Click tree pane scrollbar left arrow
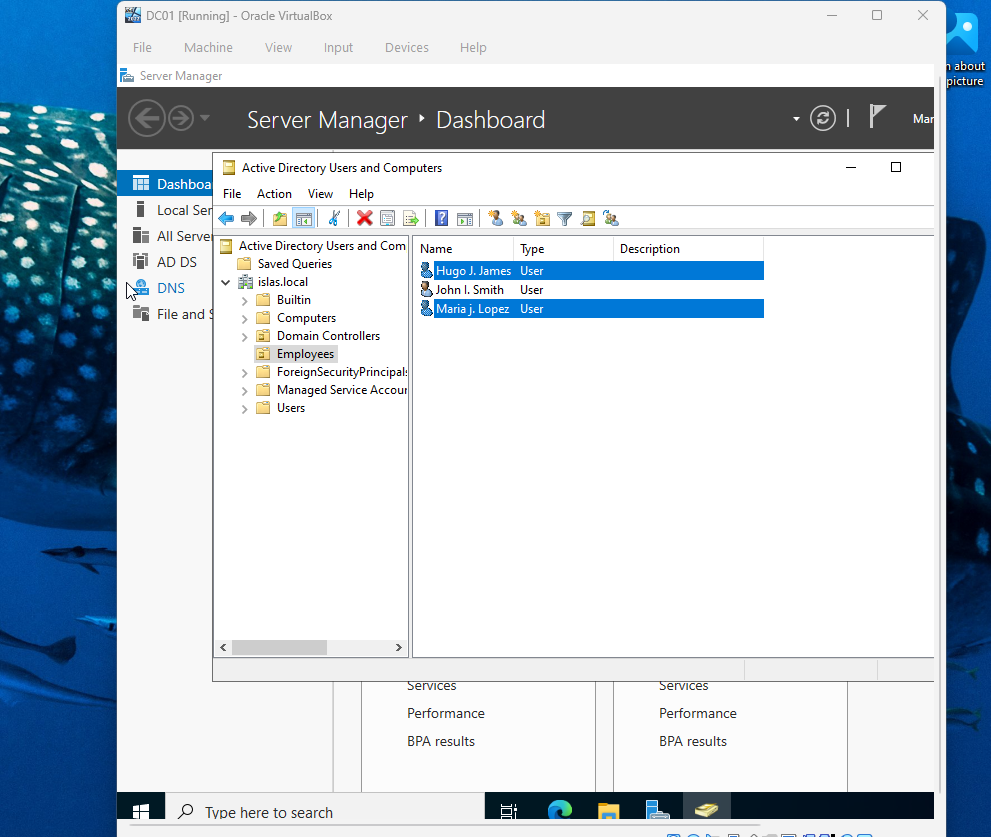 pos(223,647)
